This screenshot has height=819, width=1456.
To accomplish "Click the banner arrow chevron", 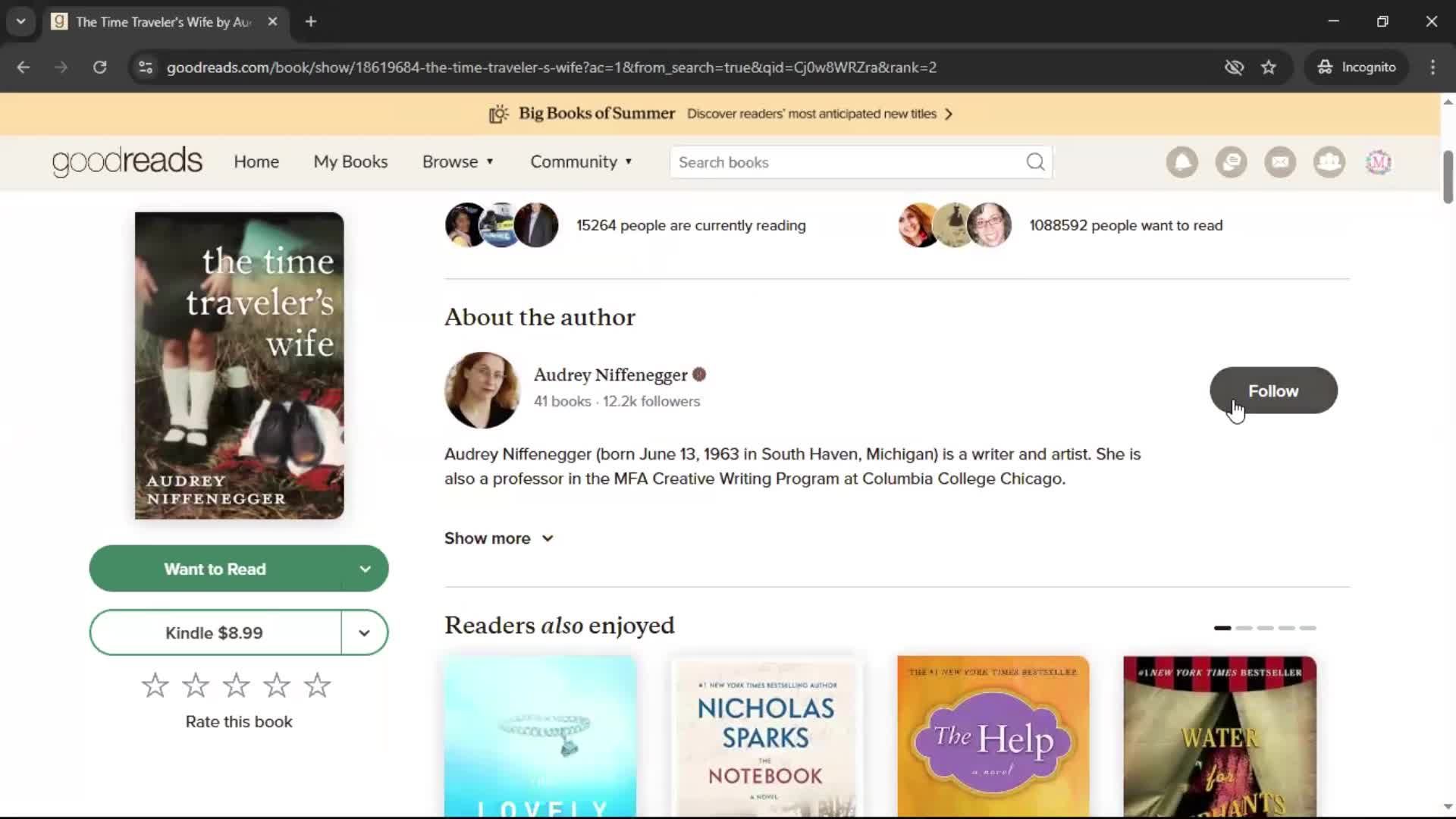I will coord(949,114).
